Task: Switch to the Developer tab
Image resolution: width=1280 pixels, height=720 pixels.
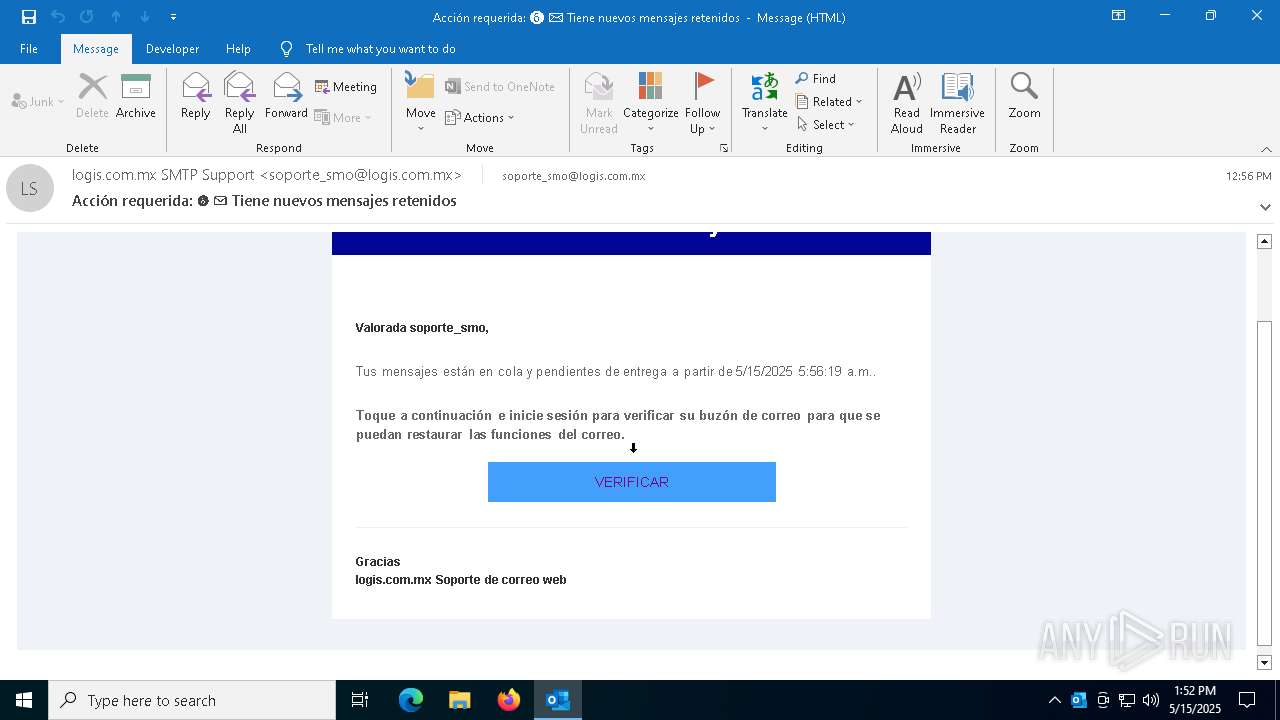Action: coord(172,48)
